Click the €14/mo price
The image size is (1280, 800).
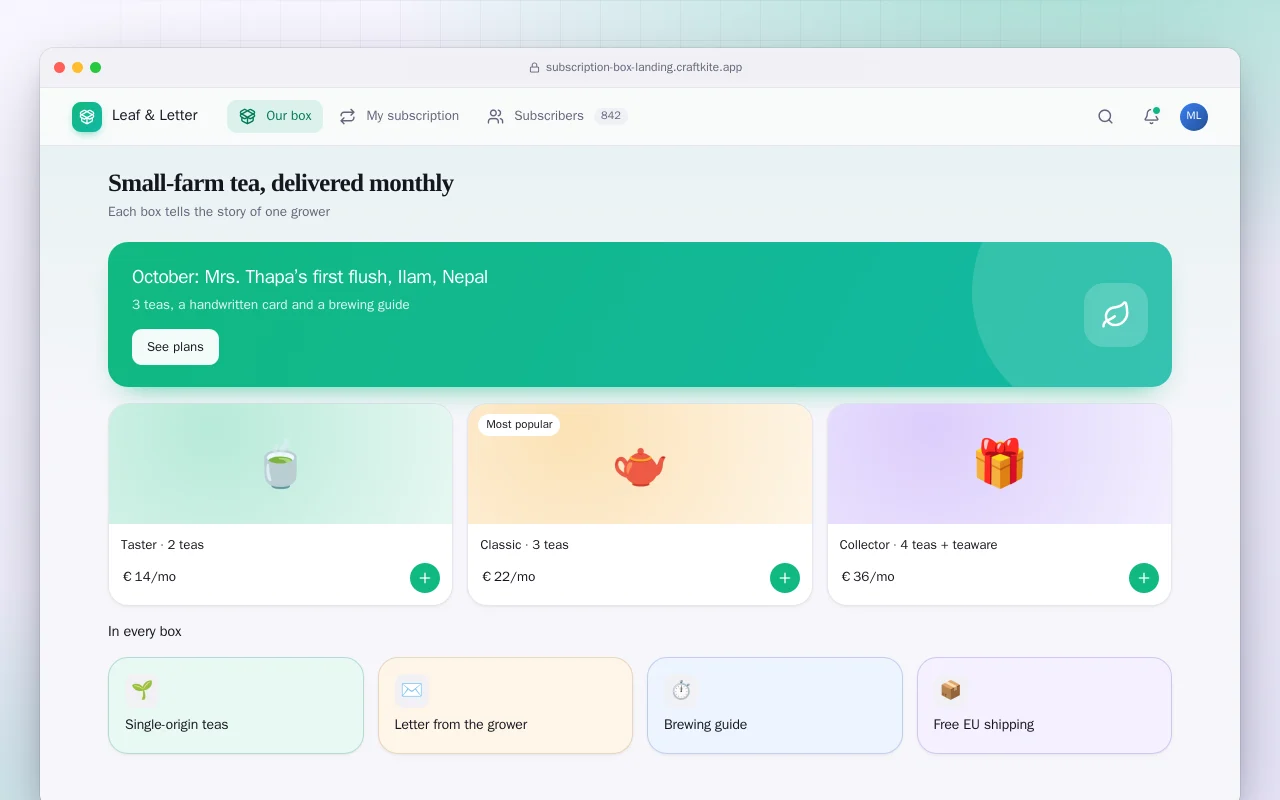149,577
